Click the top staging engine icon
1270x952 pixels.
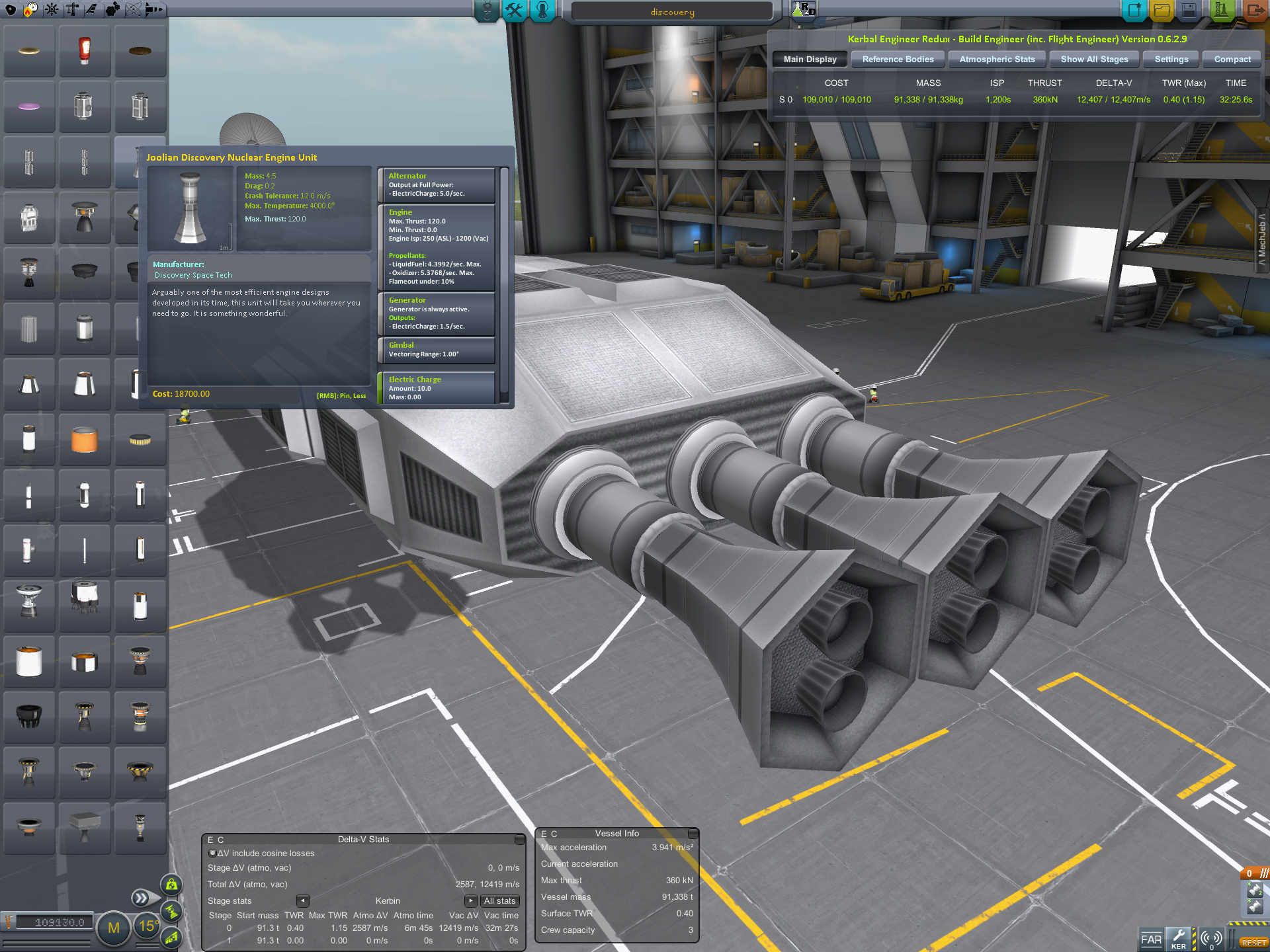[x=1255, y=891]
